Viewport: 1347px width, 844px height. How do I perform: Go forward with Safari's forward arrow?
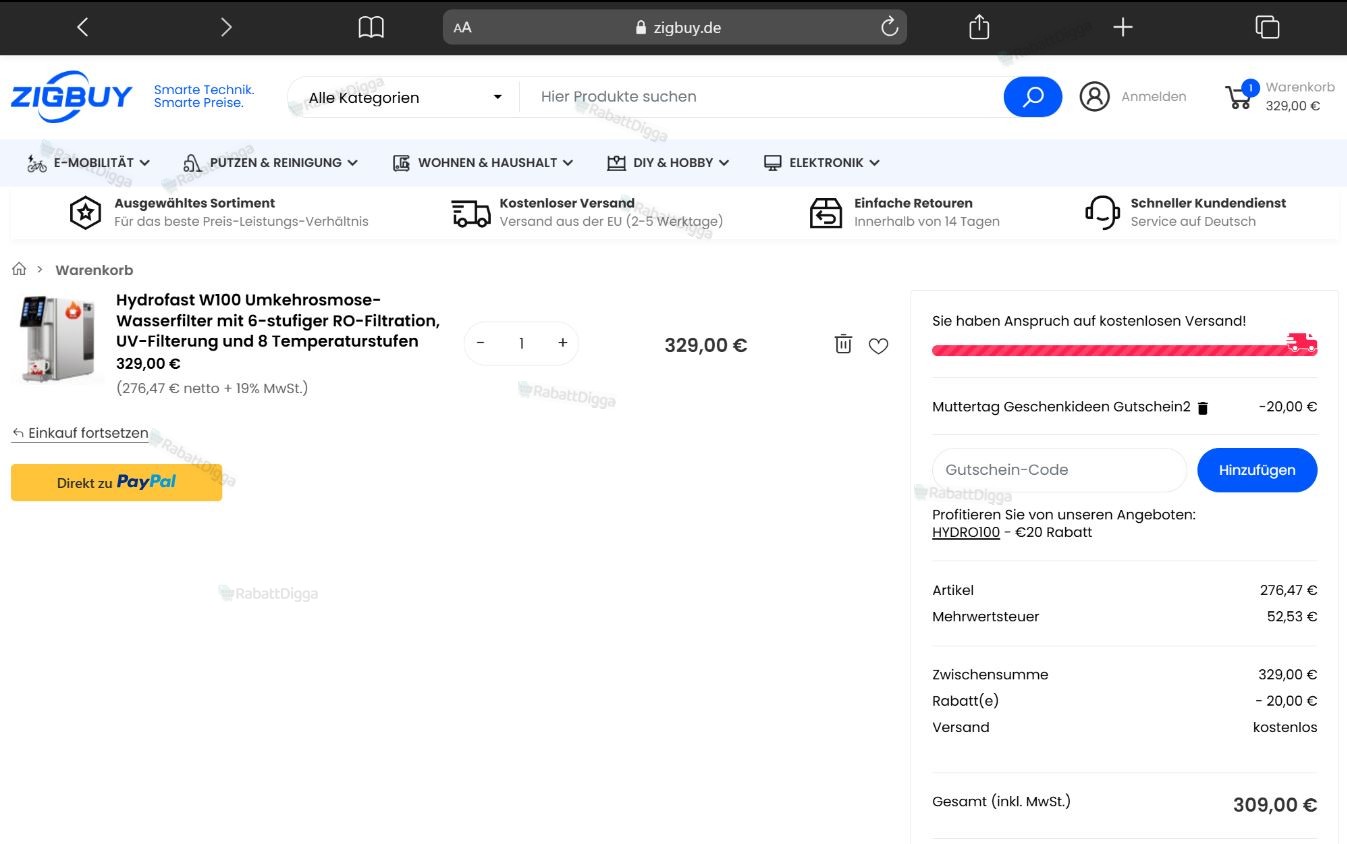click(226, 27)
